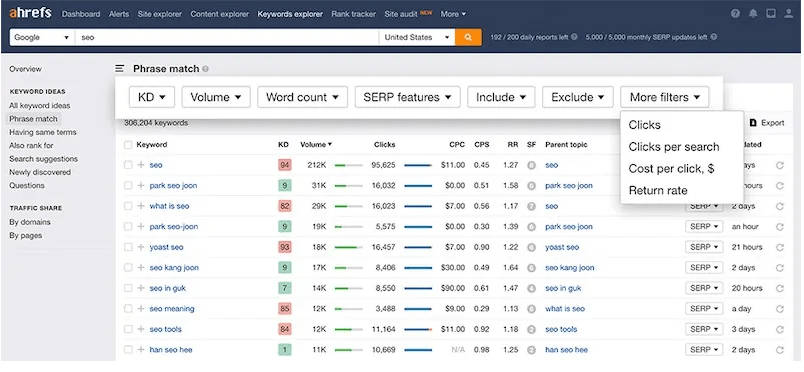Open the Google search engine dropdown
Screen dimensions: 804x372
(42, 37)
